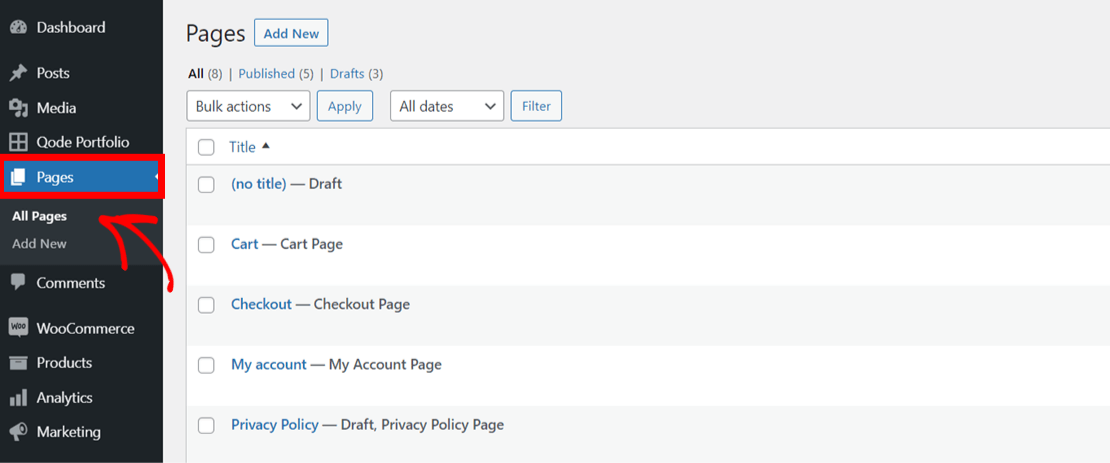Viewport: 1110px width, 463px height.
Task: Click the Add New page button
Action: [291, 33]
